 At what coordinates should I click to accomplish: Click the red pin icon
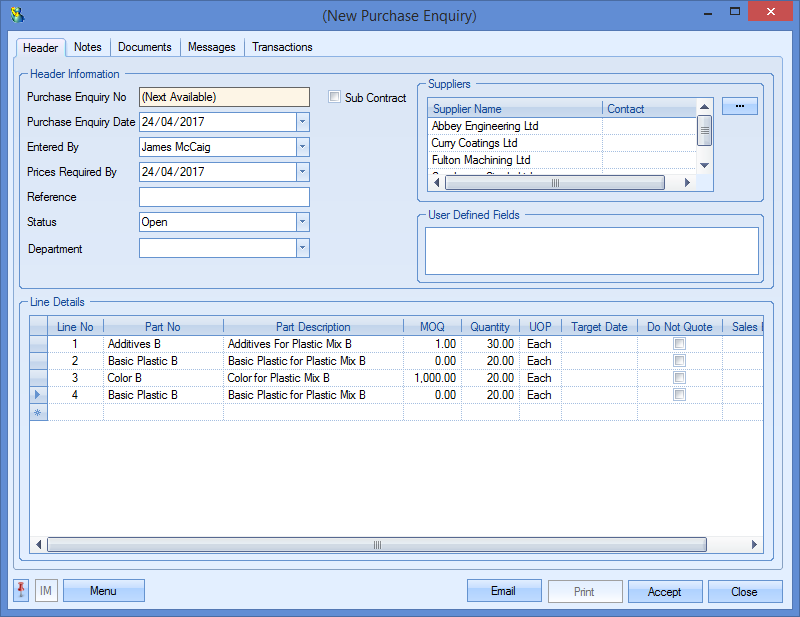[21, 591]
